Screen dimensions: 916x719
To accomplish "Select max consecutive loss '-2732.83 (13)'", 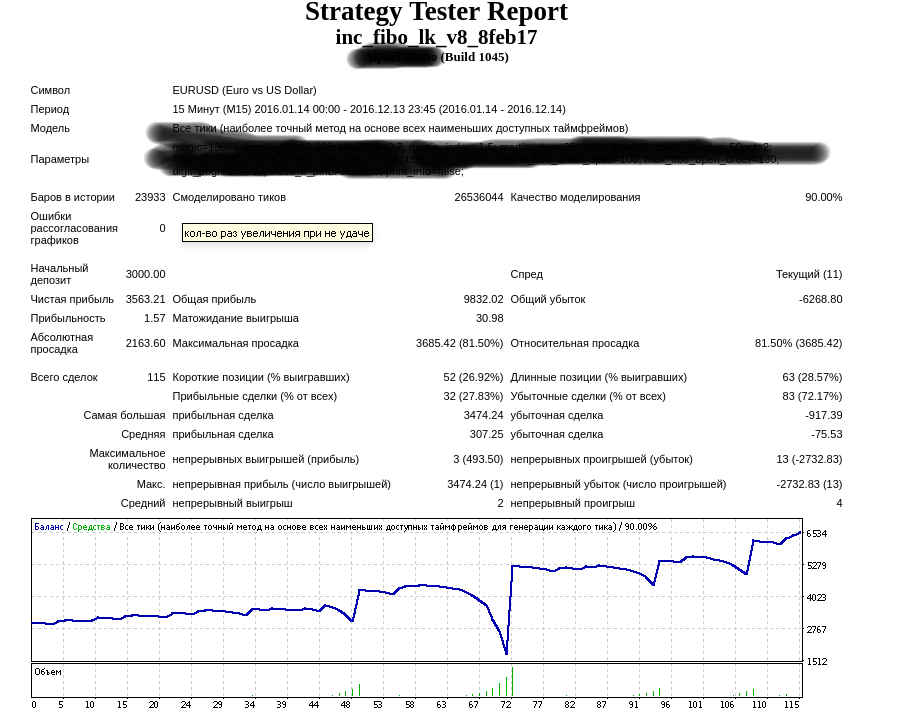I will [x=809, y=484].
